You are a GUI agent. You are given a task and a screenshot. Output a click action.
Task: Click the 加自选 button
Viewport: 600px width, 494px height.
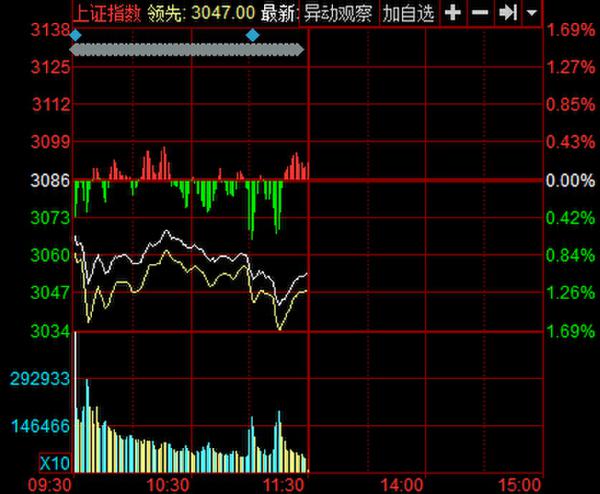pos(410,13)
